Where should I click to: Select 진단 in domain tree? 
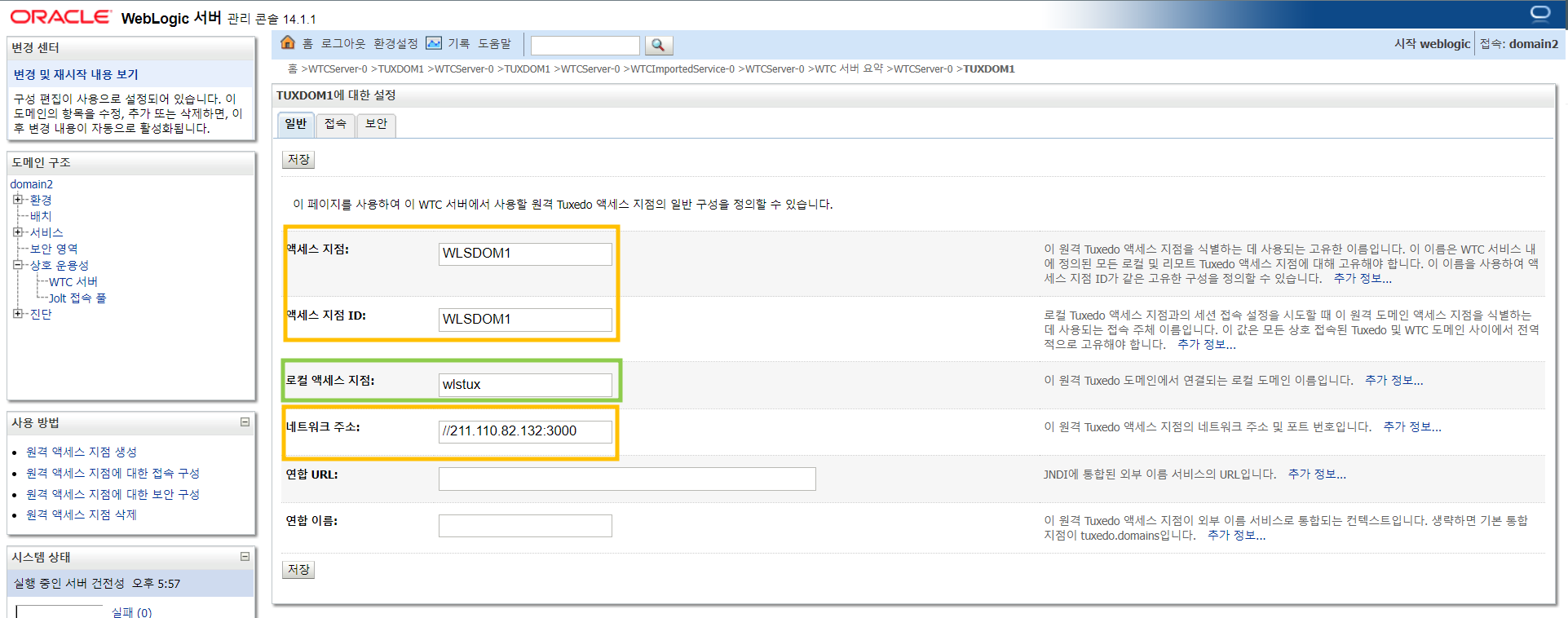[x=41, y=314]
